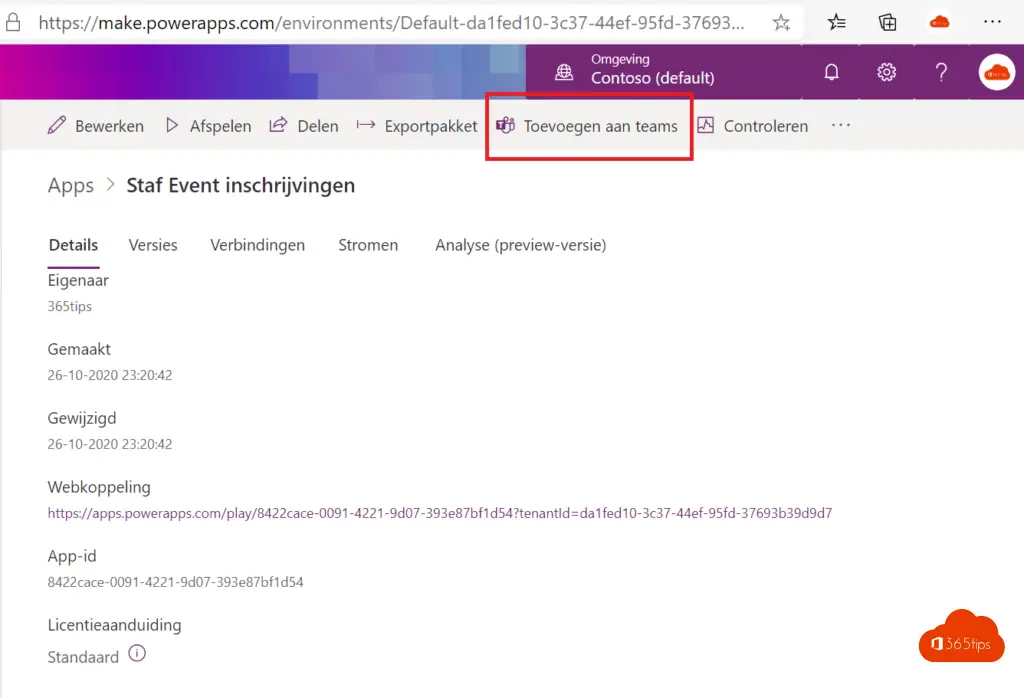Click Delen to share the app
This screenshot has height=698, width=1024.
(x=304, y=125)
